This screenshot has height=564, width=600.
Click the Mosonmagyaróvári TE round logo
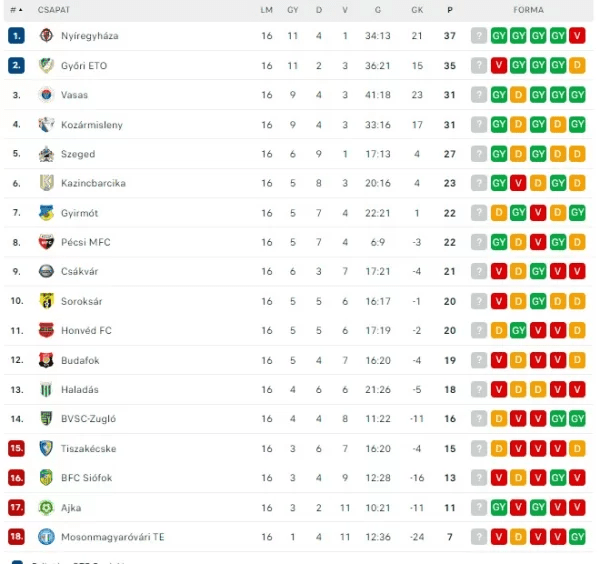(x=46, y=537)
